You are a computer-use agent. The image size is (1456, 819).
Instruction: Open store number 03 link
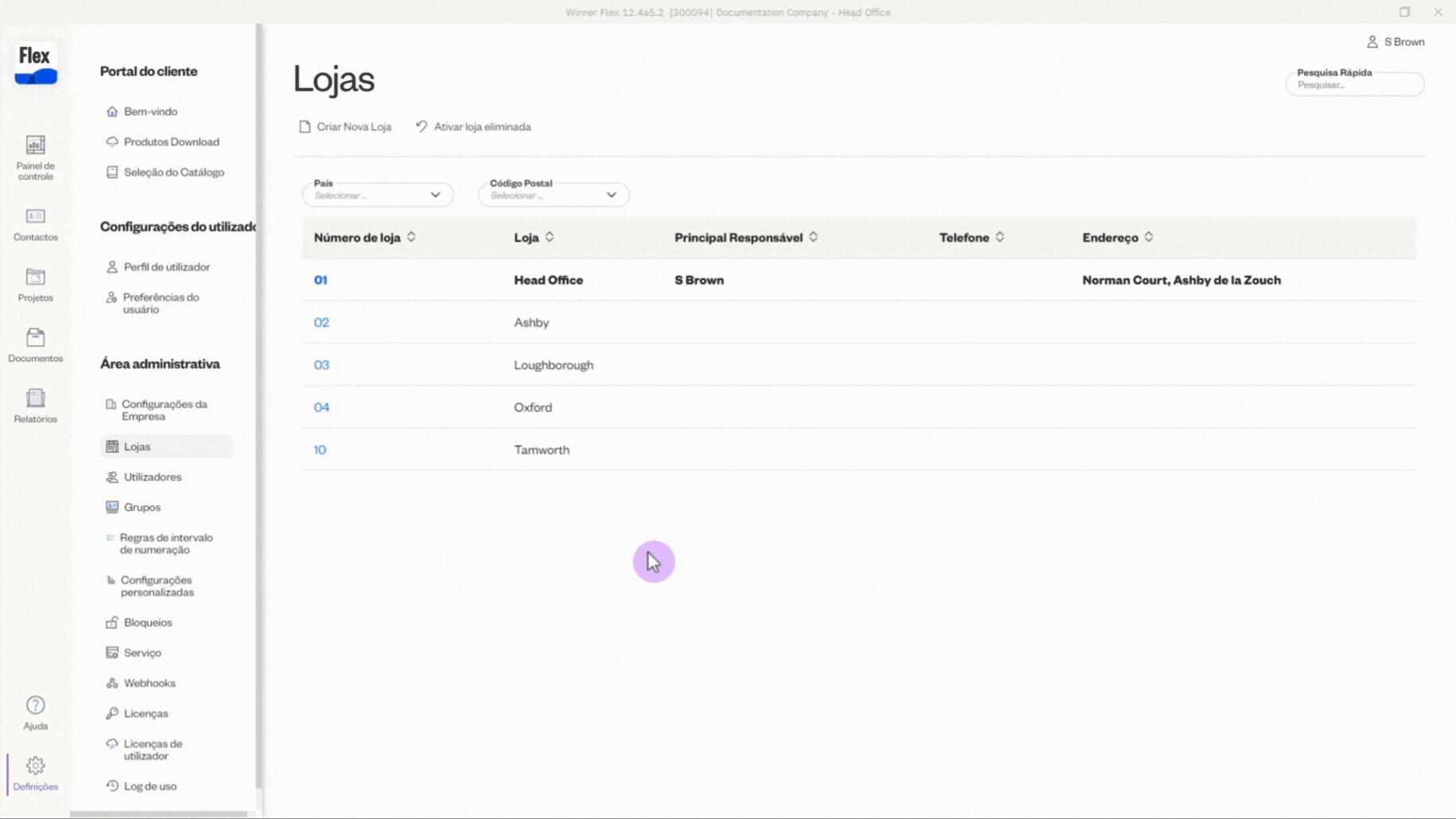321,365
